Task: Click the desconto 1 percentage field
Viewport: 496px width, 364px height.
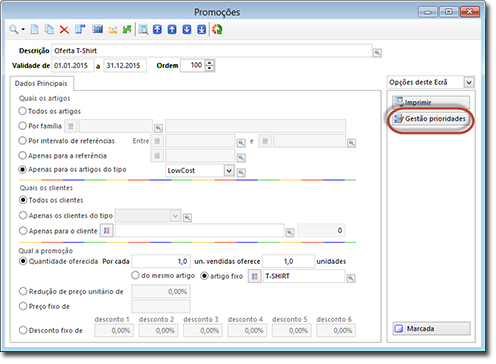Action: pos(114,330)
